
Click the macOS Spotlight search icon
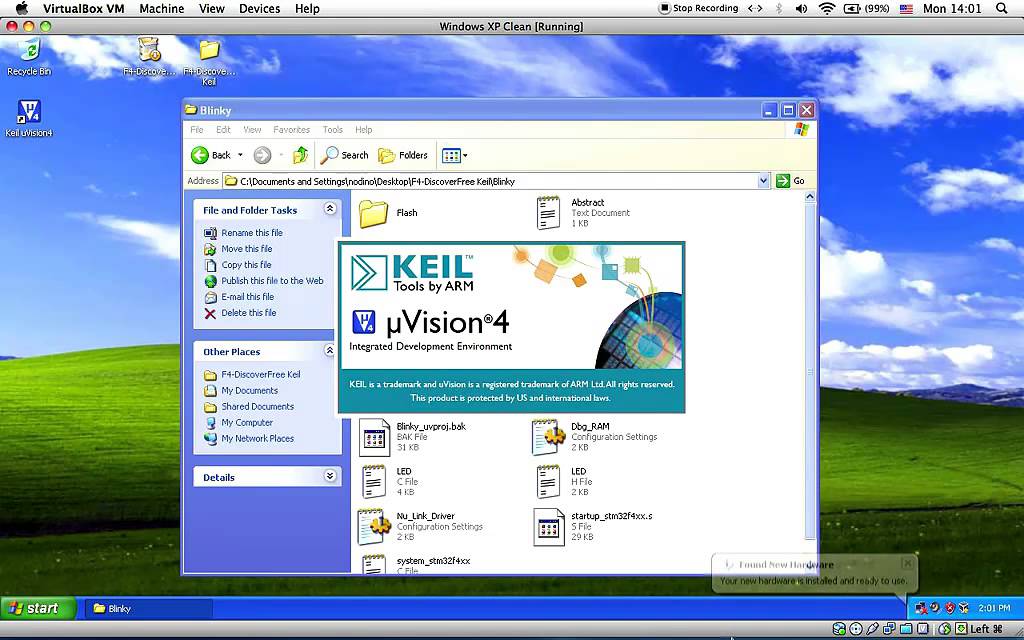tap(1002, 8)
